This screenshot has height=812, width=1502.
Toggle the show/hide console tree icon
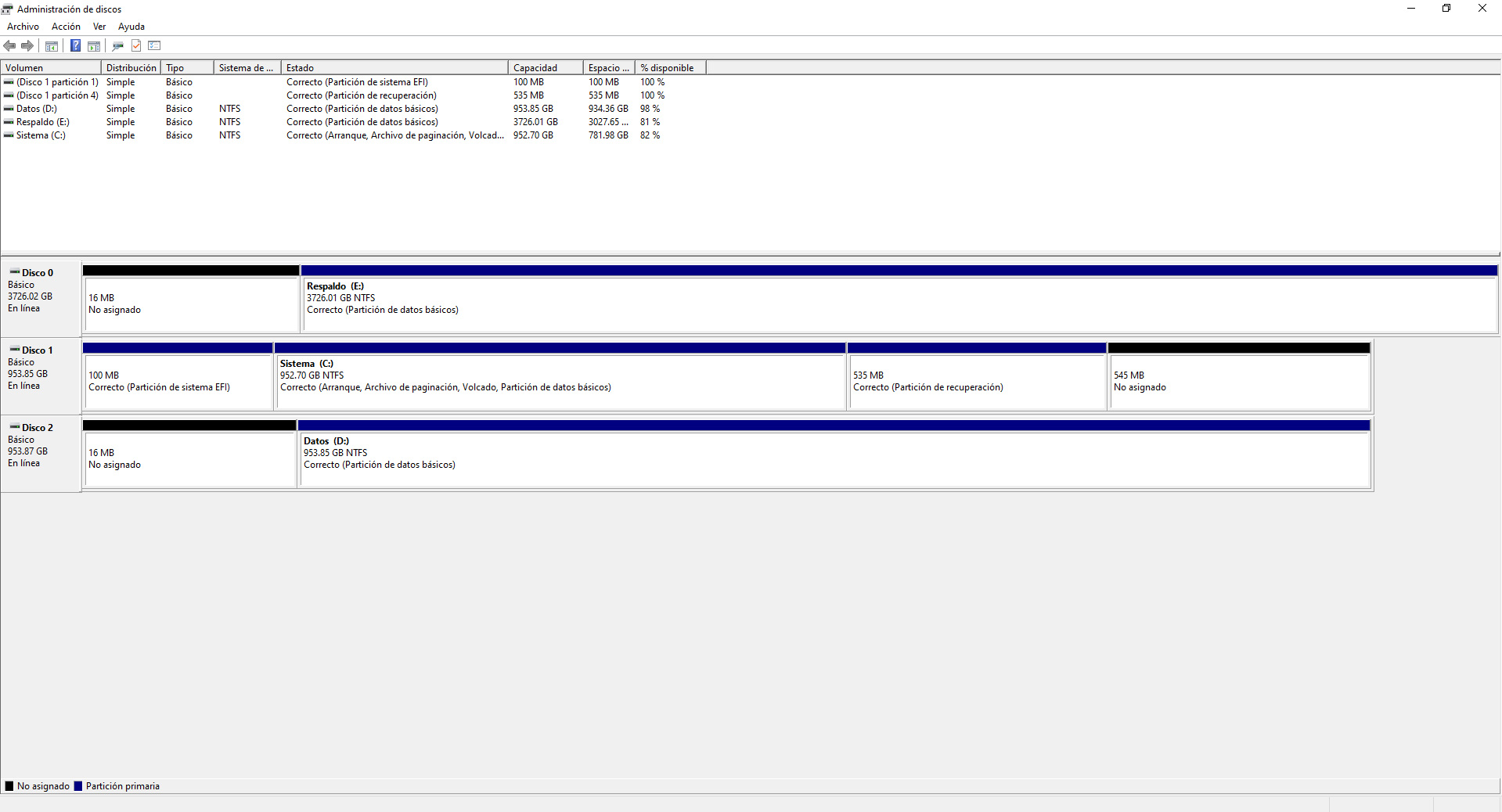[52, 46]
